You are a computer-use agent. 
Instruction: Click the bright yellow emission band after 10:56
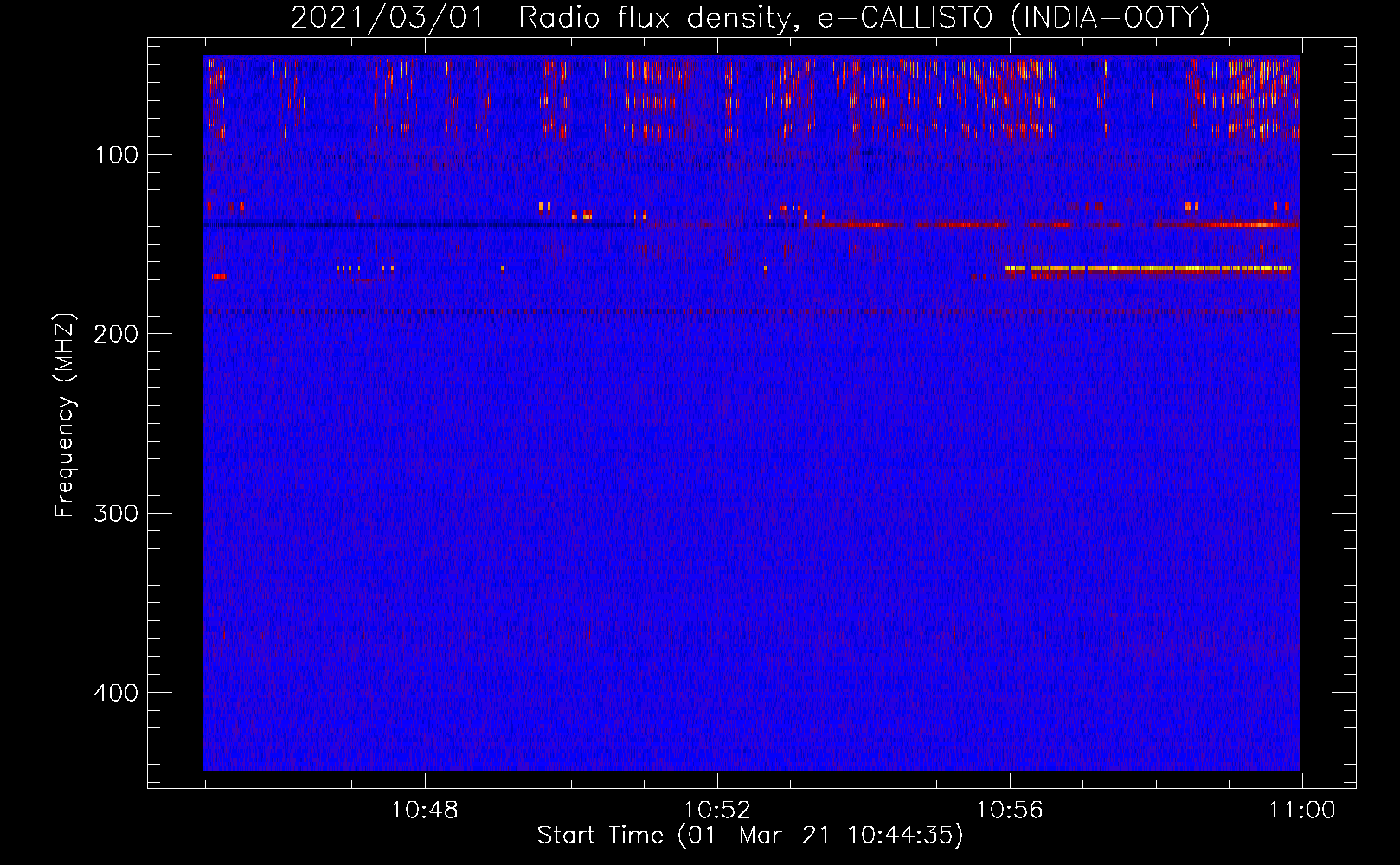(x=1148, y=269)
